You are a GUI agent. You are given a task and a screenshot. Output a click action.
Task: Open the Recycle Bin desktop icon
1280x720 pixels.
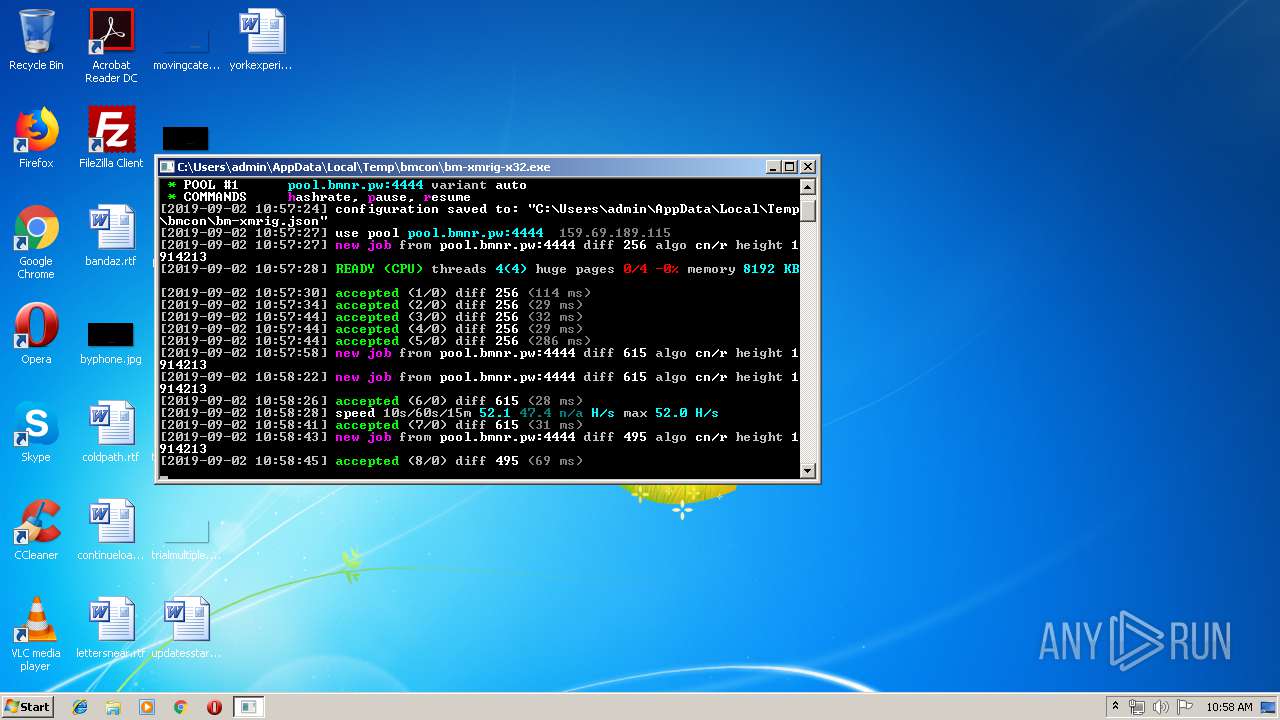tap(36, 40)
